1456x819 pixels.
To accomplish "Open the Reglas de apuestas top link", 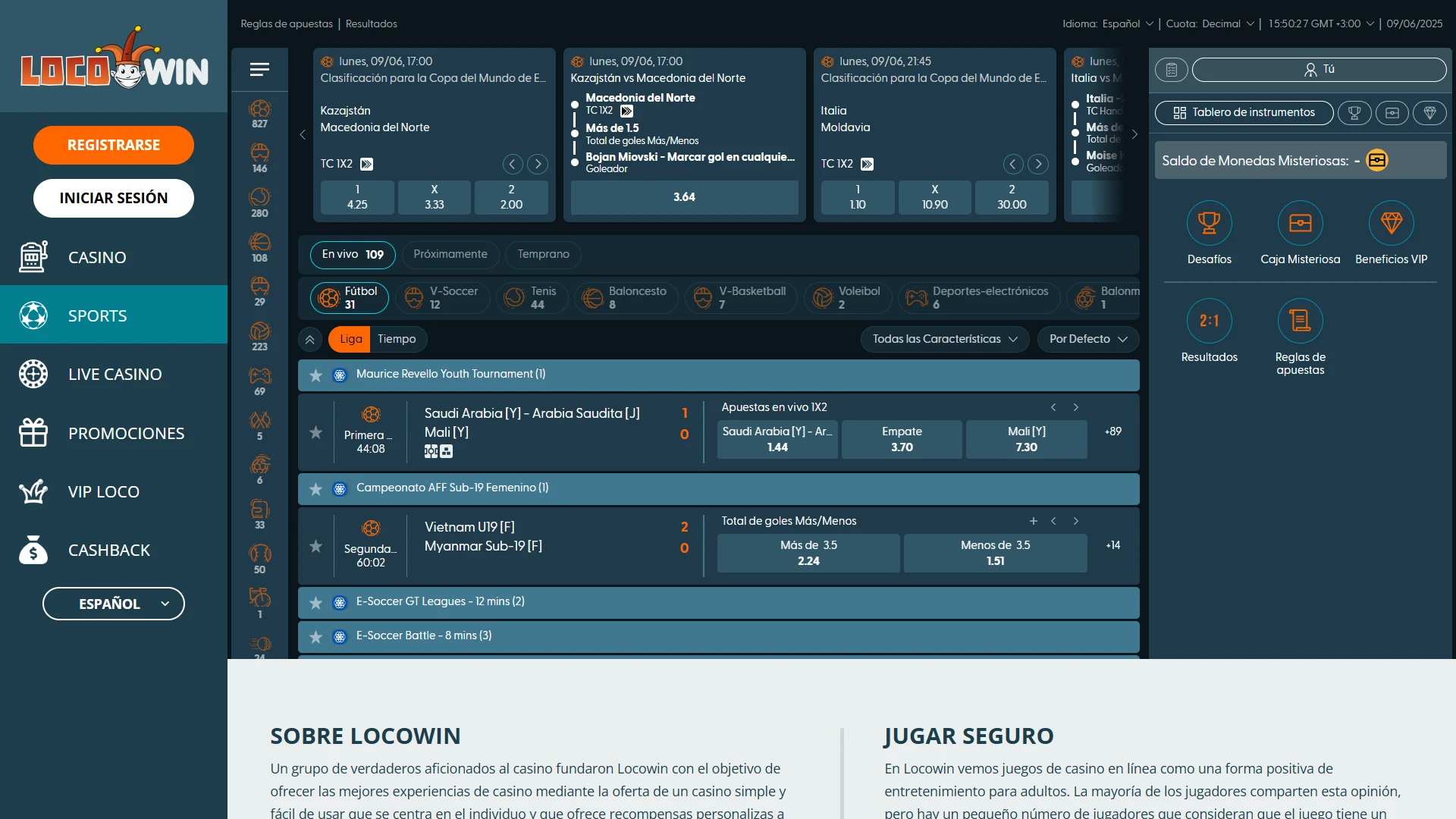I will pyautogui.click(x=287, y=24).
